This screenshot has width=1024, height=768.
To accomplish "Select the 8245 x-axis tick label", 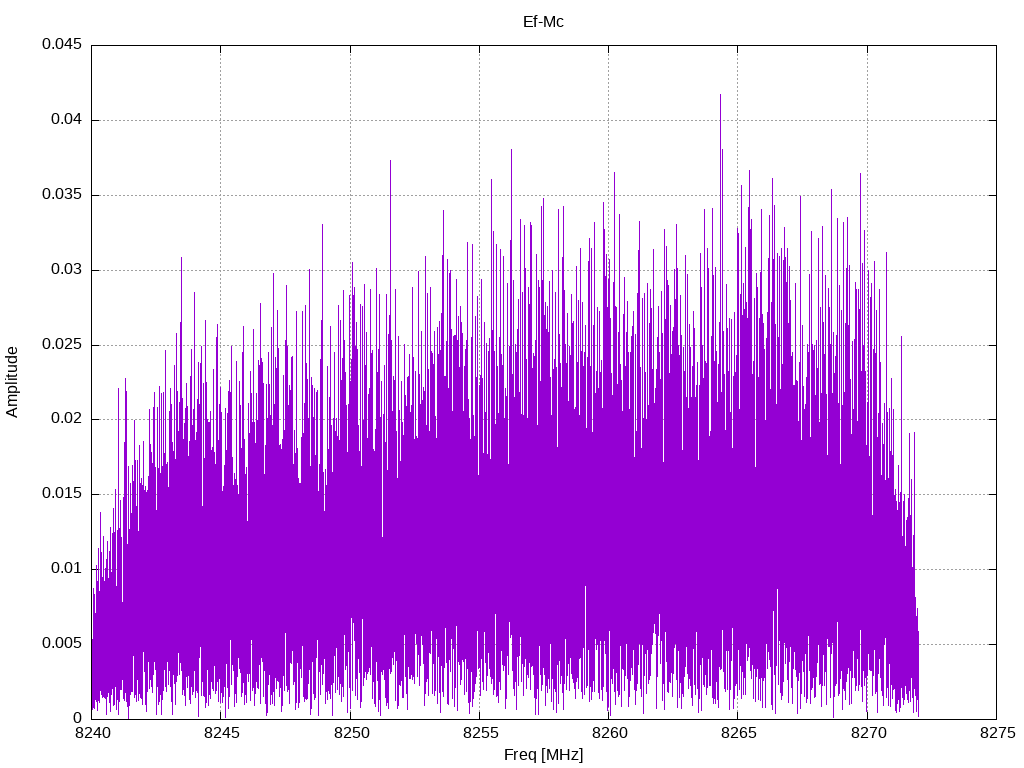I will tap(221, 733).
